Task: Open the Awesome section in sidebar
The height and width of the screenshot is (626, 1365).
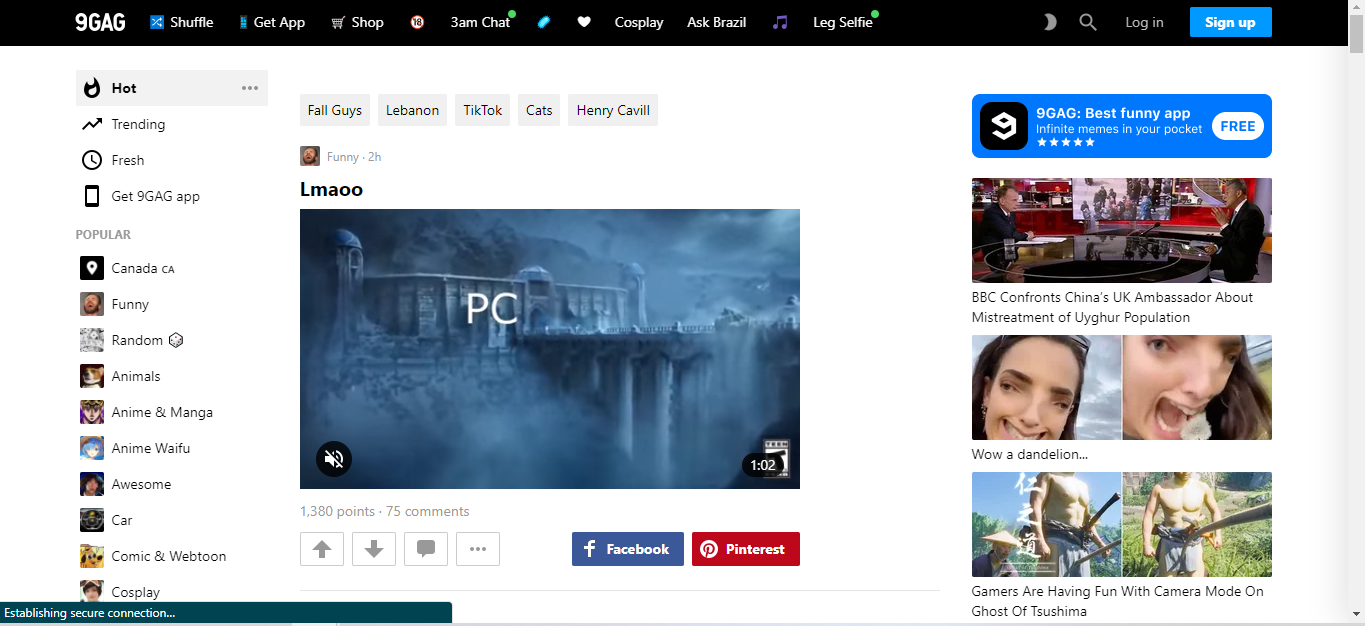Action: [x=172, y=484]
